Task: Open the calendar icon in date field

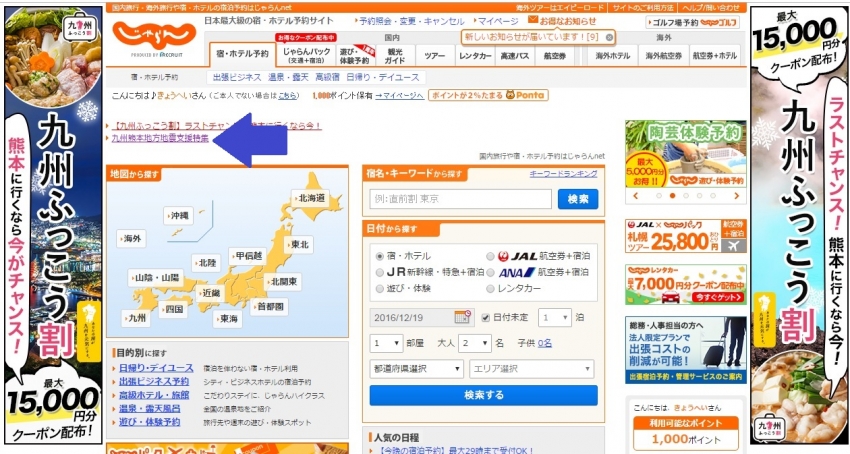Action: point(462,317)
